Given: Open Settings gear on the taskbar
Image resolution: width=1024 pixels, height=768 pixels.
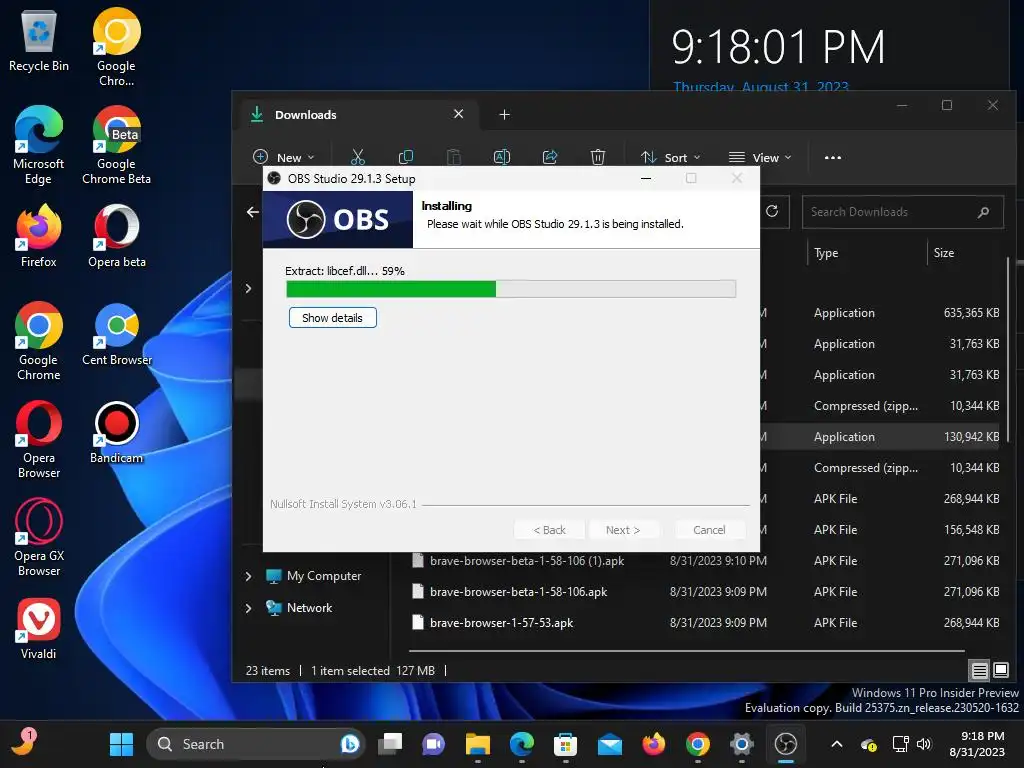Looking at the screenshot, I should coord(741,744).
